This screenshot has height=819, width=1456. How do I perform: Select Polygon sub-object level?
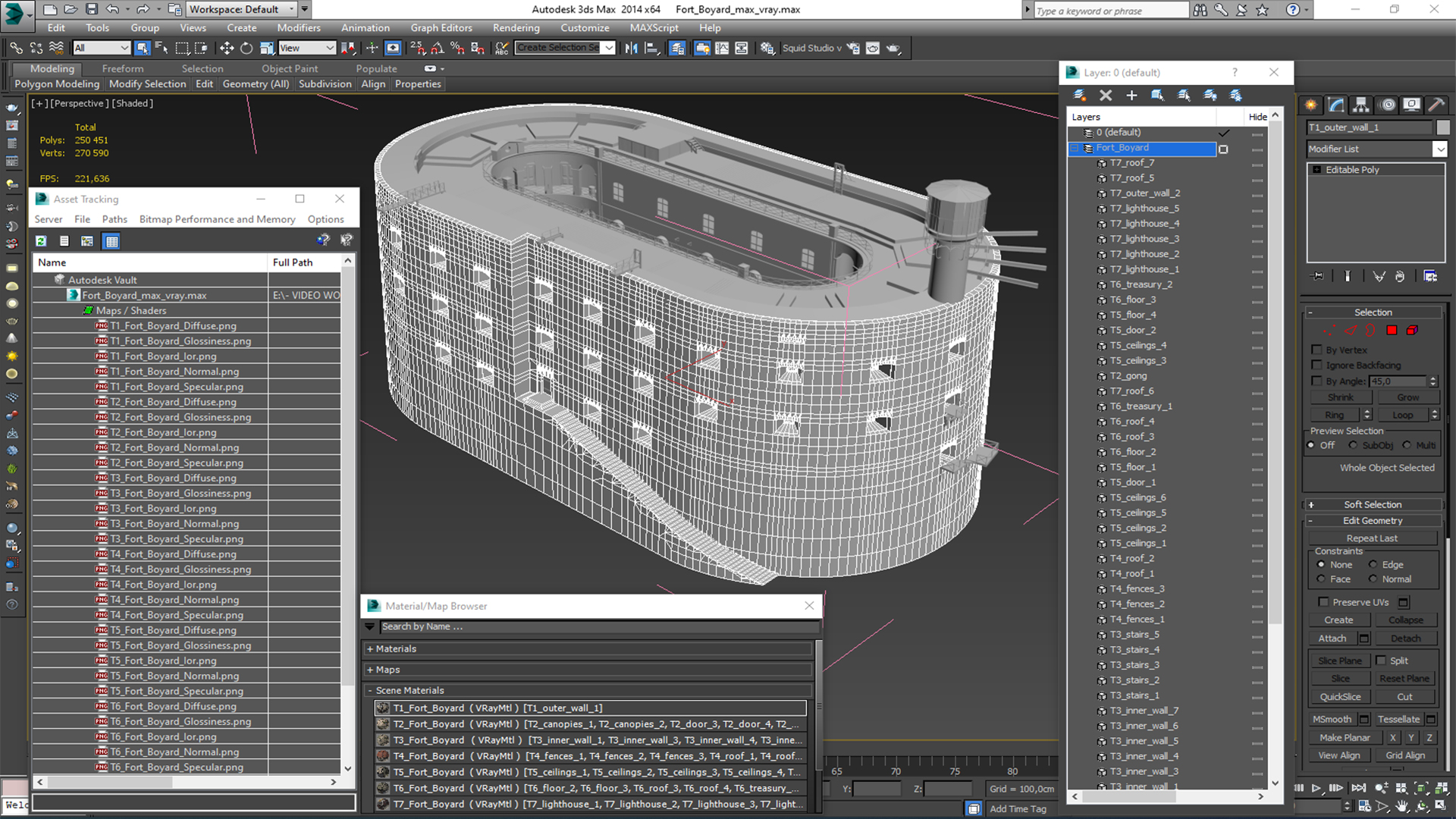1392,330
